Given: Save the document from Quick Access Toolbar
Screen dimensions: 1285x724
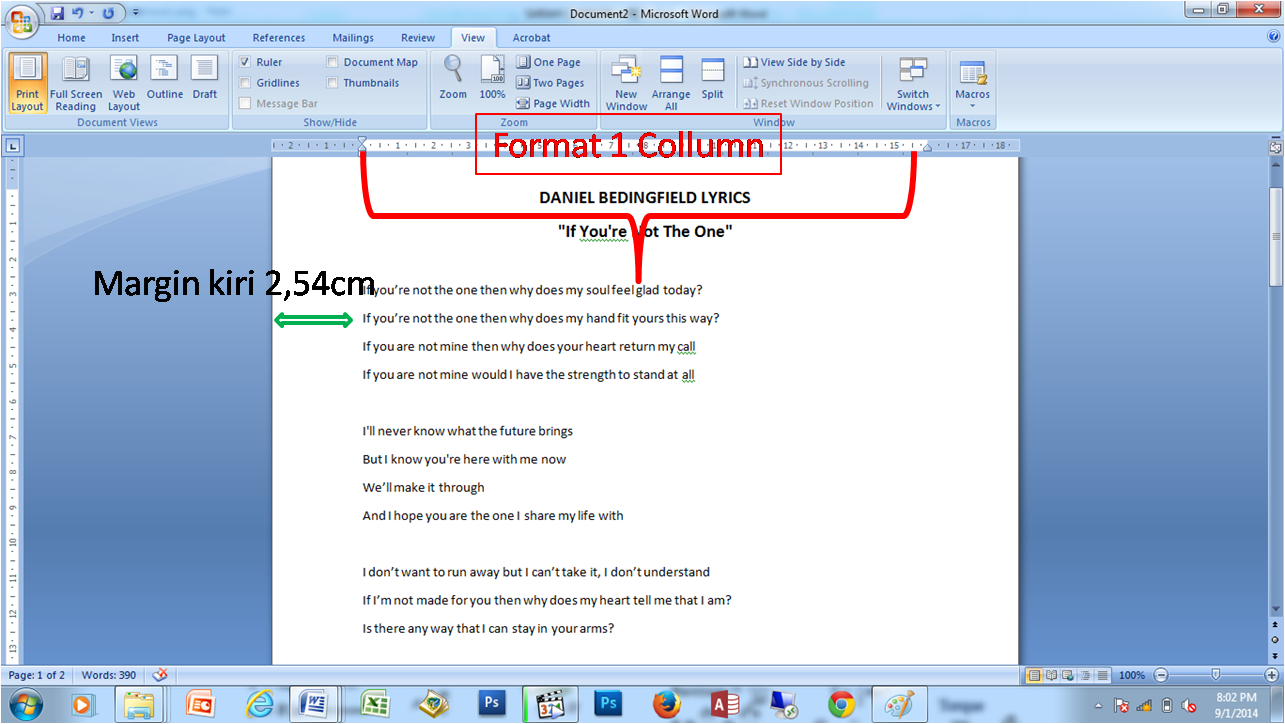Looking at the screenshot, I should coord(57,14).
